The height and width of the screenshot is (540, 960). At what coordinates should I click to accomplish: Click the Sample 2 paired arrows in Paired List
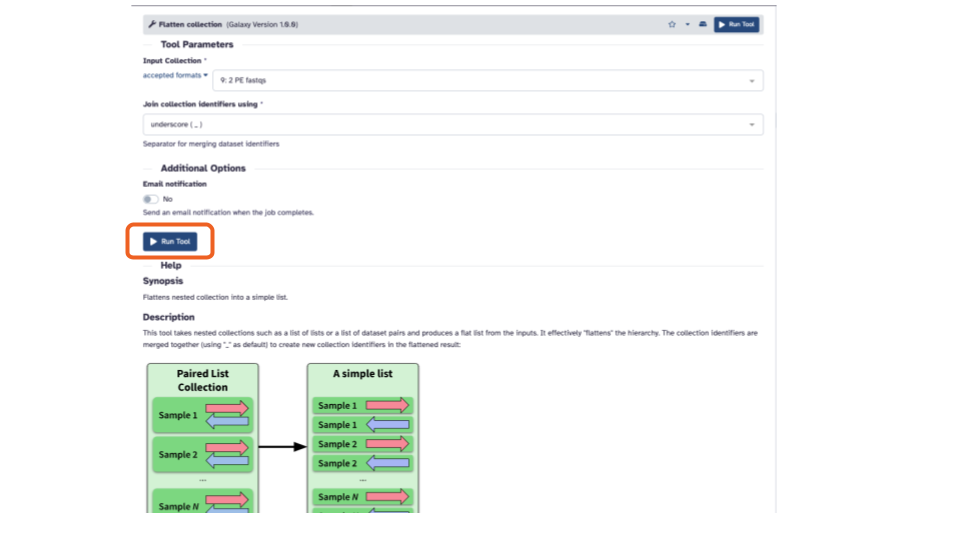point(227,454)
